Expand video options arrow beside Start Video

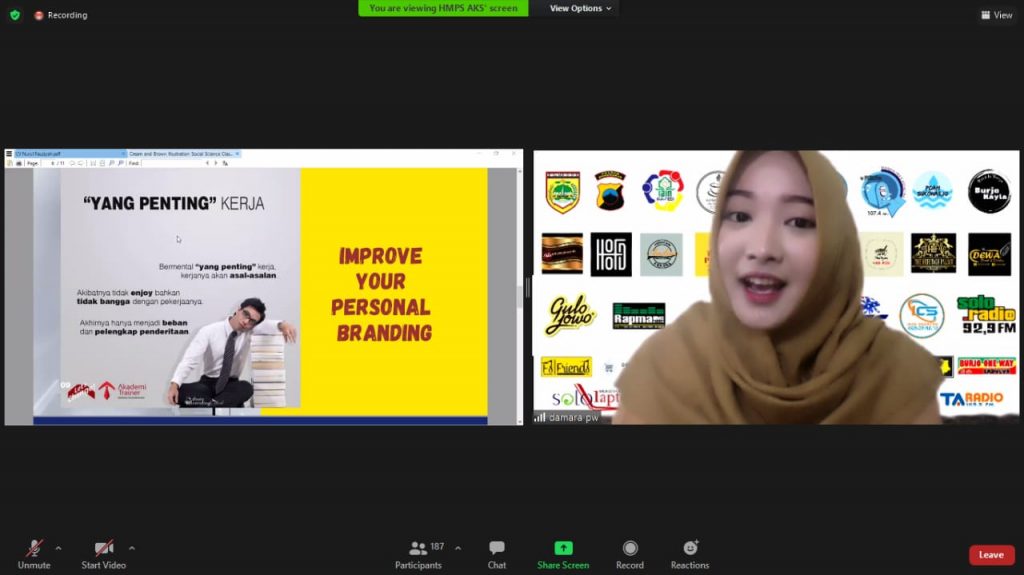pos(132,548)
